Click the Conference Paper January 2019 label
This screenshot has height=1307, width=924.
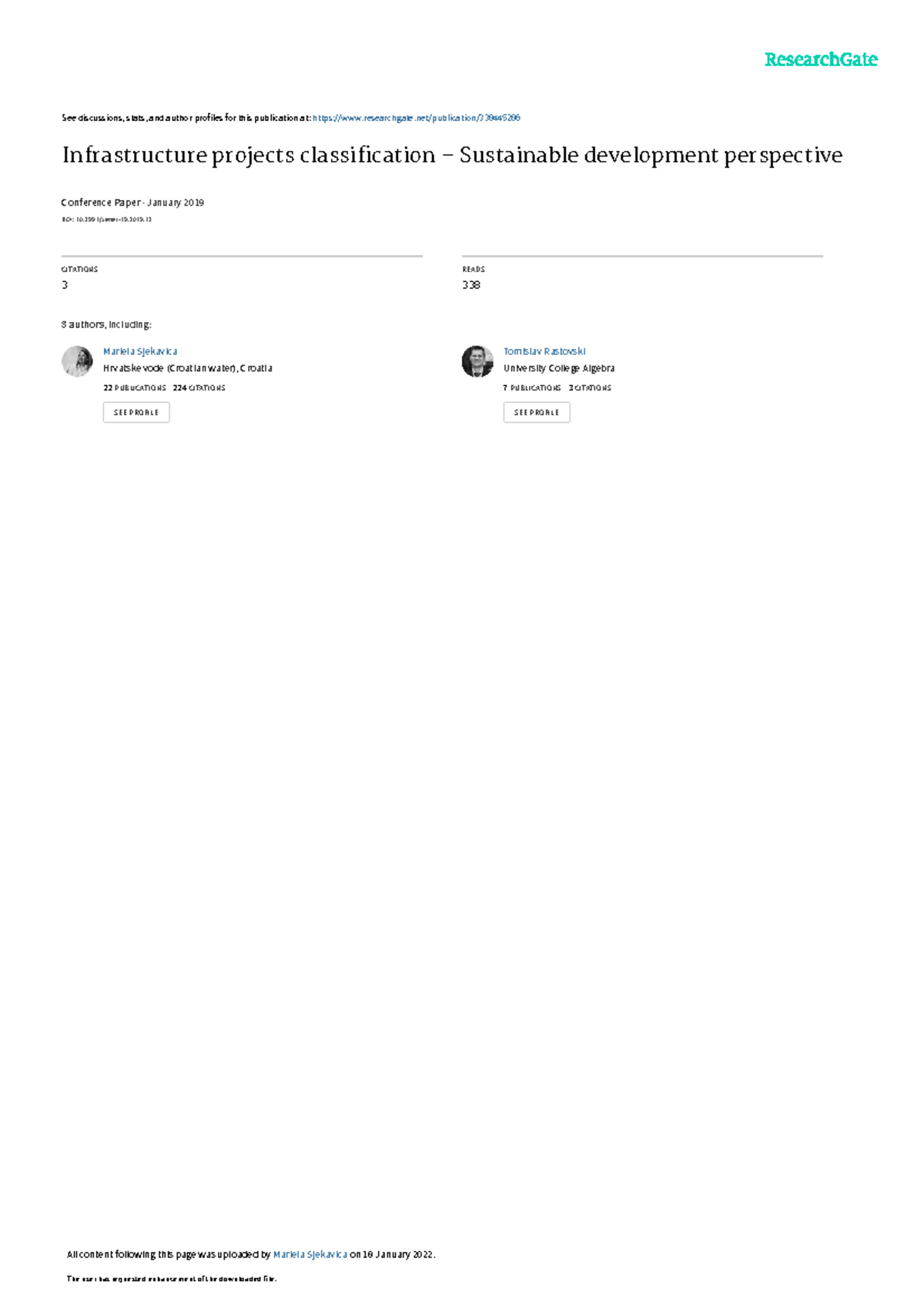[x=132, y=203]
